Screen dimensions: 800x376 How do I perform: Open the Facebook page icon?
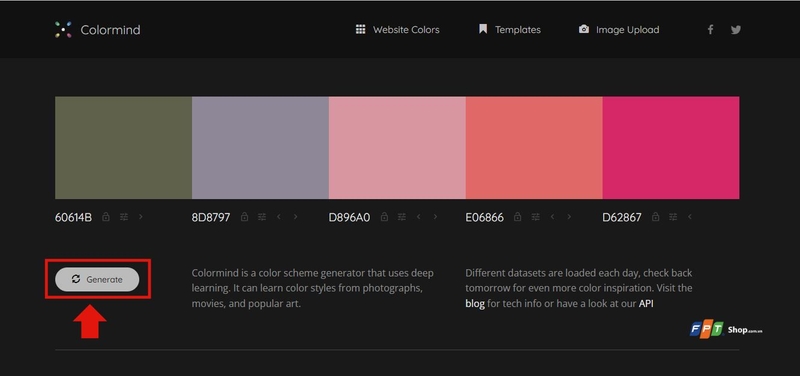click(x=710, y=30)
